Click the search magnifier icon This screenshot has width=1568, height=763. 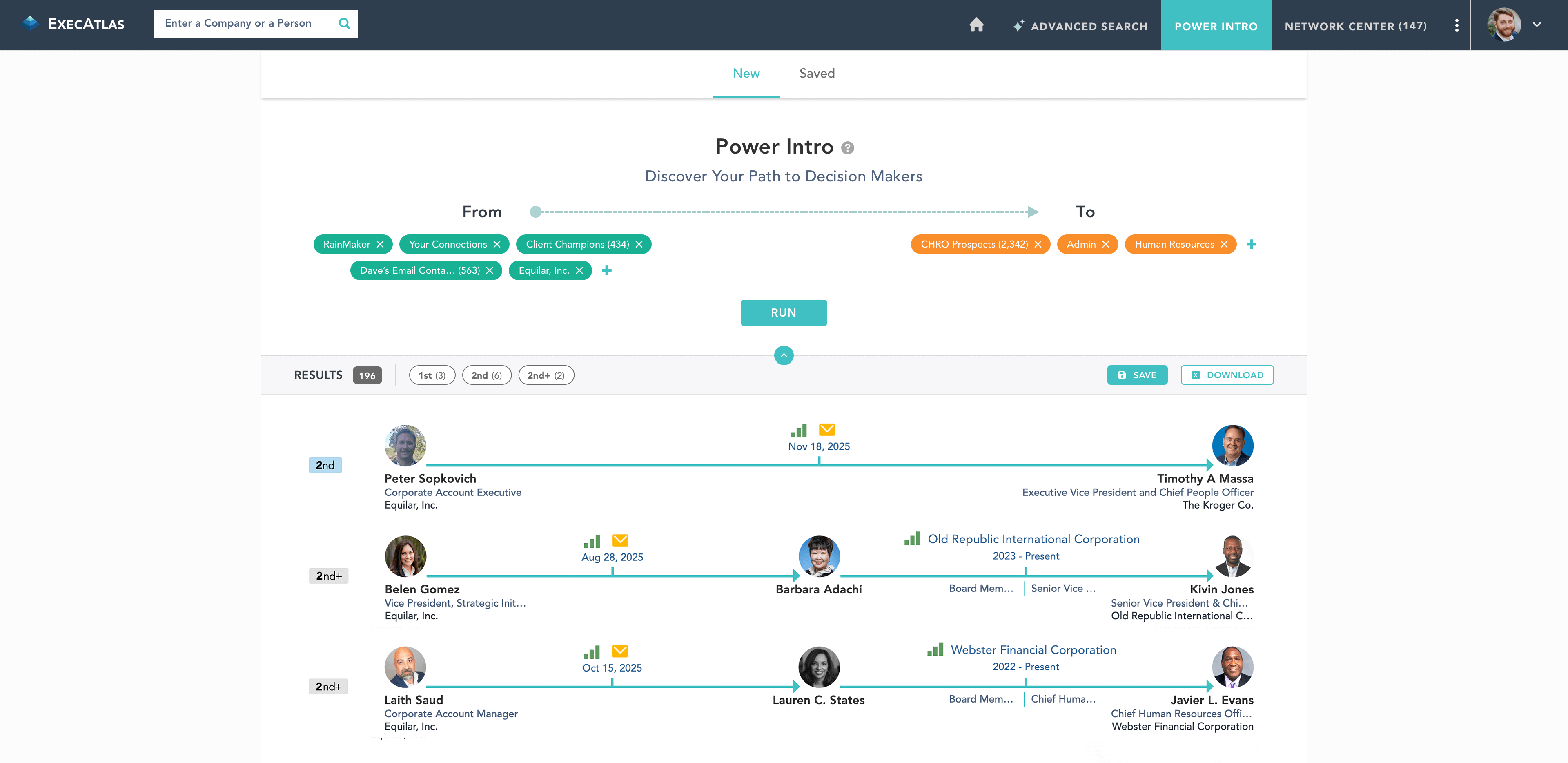[344, 24]
